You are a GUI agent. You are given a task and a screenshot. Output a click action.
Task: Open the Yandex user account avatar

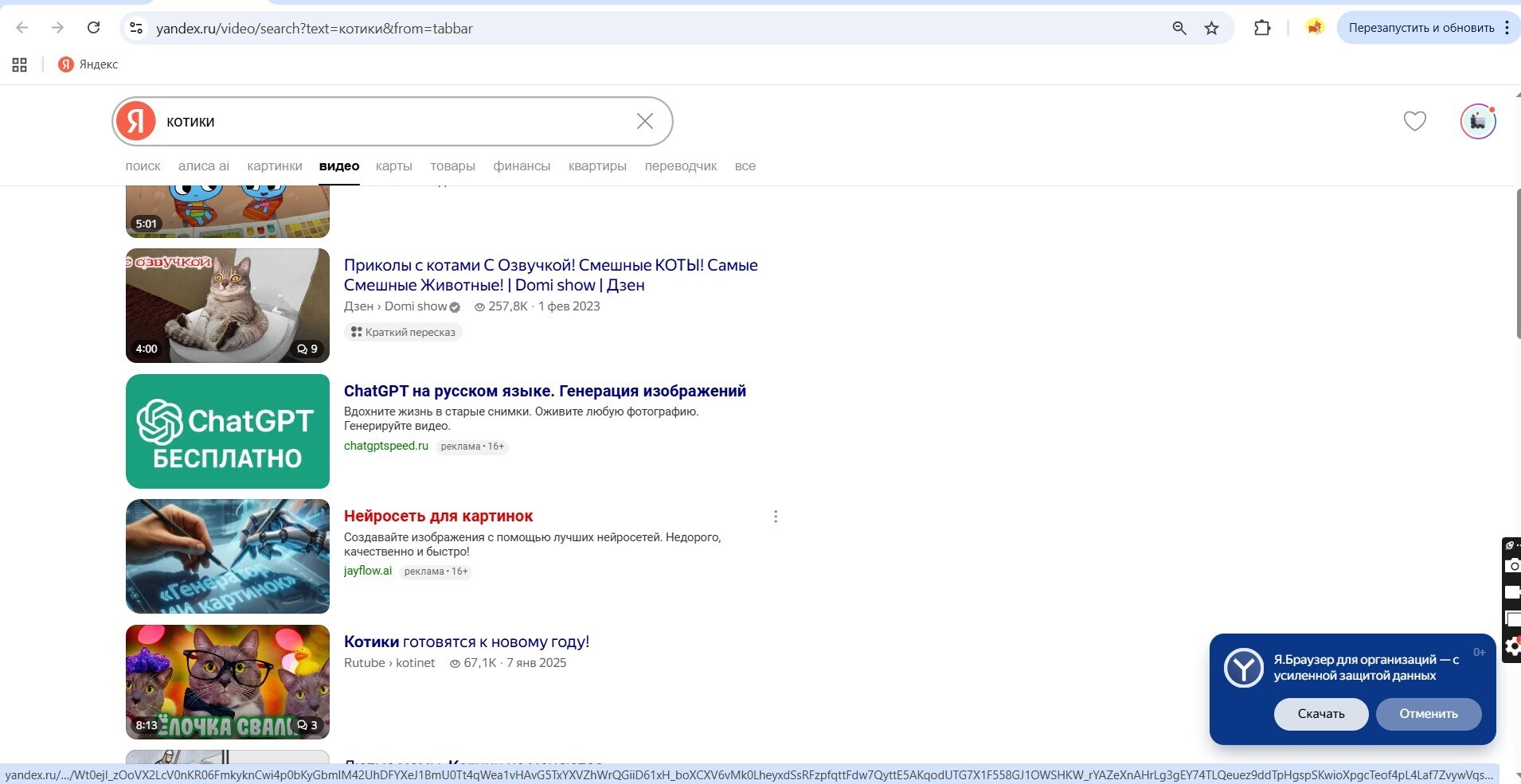(1478, 121)
